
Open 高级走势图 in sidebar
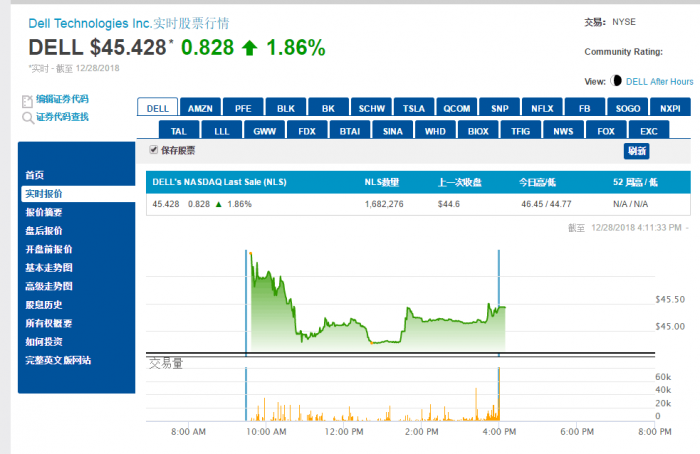[49, 286]
